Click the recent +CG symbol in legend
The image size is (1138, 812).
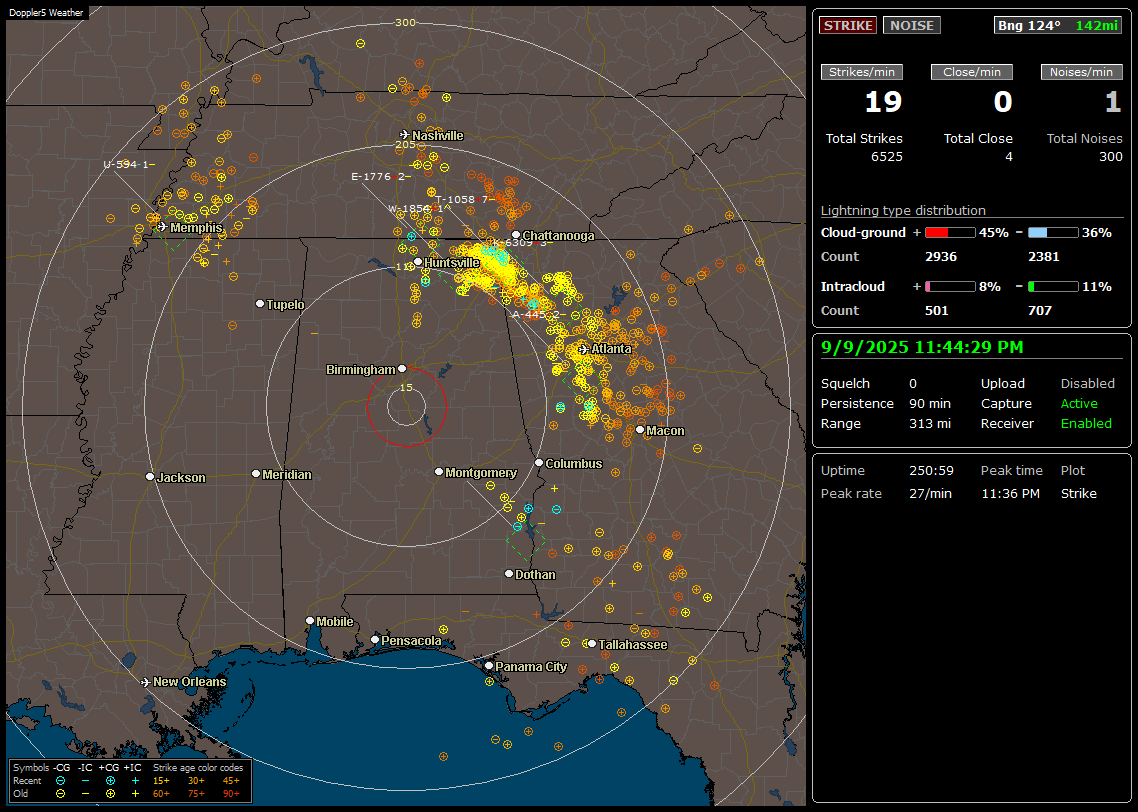point(110,781)
